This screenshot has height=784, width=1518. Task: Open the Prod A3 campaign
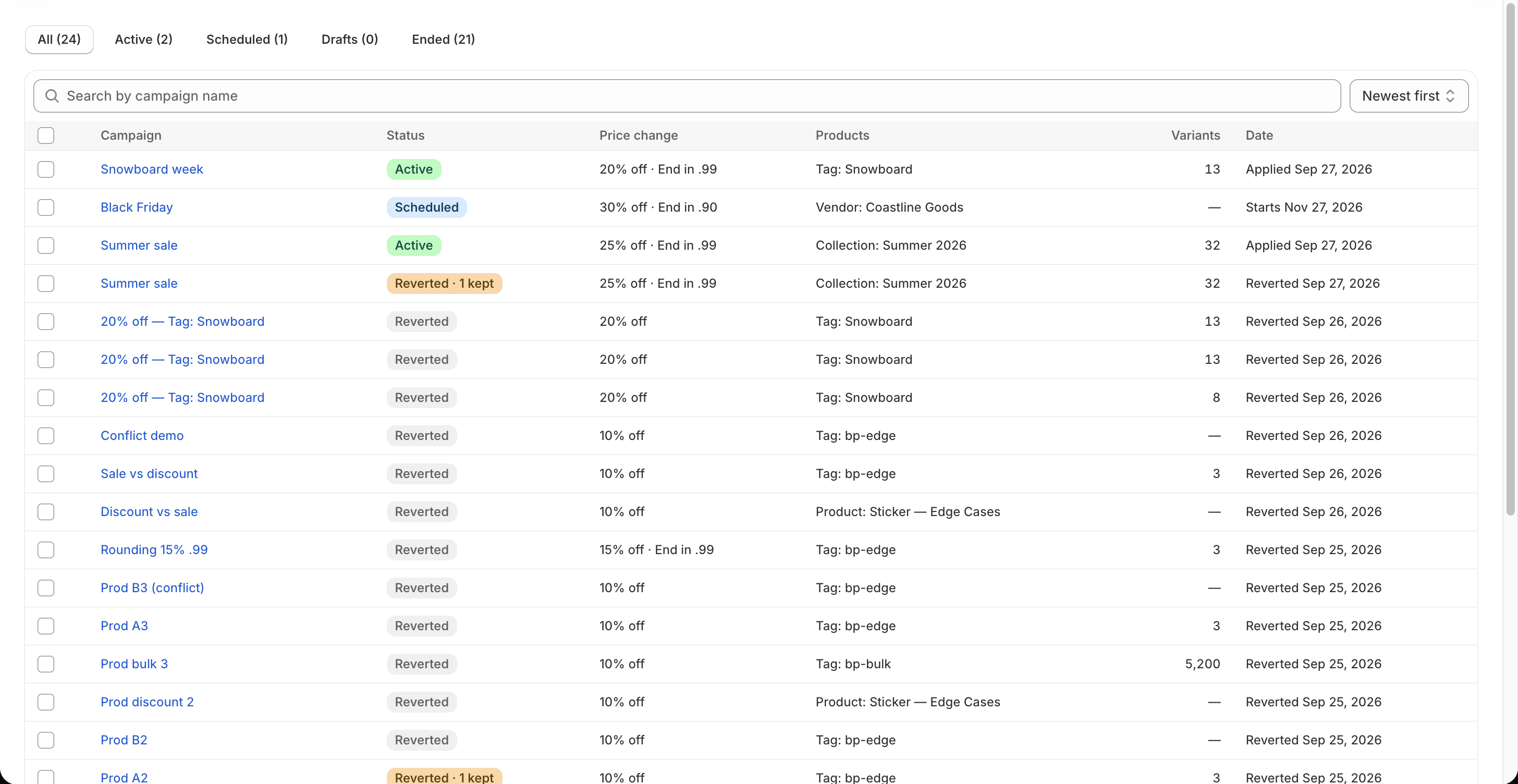coord(125,626)
